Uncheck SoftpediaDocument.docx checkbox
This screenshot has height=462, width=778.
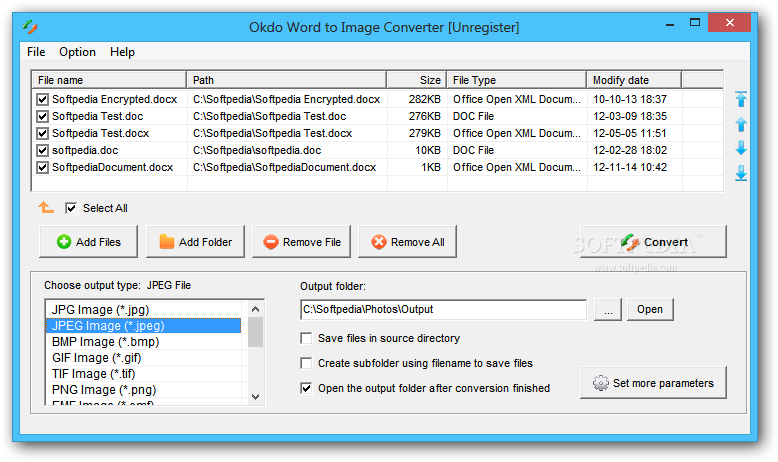pyautogui.click(x=42, y=167)
